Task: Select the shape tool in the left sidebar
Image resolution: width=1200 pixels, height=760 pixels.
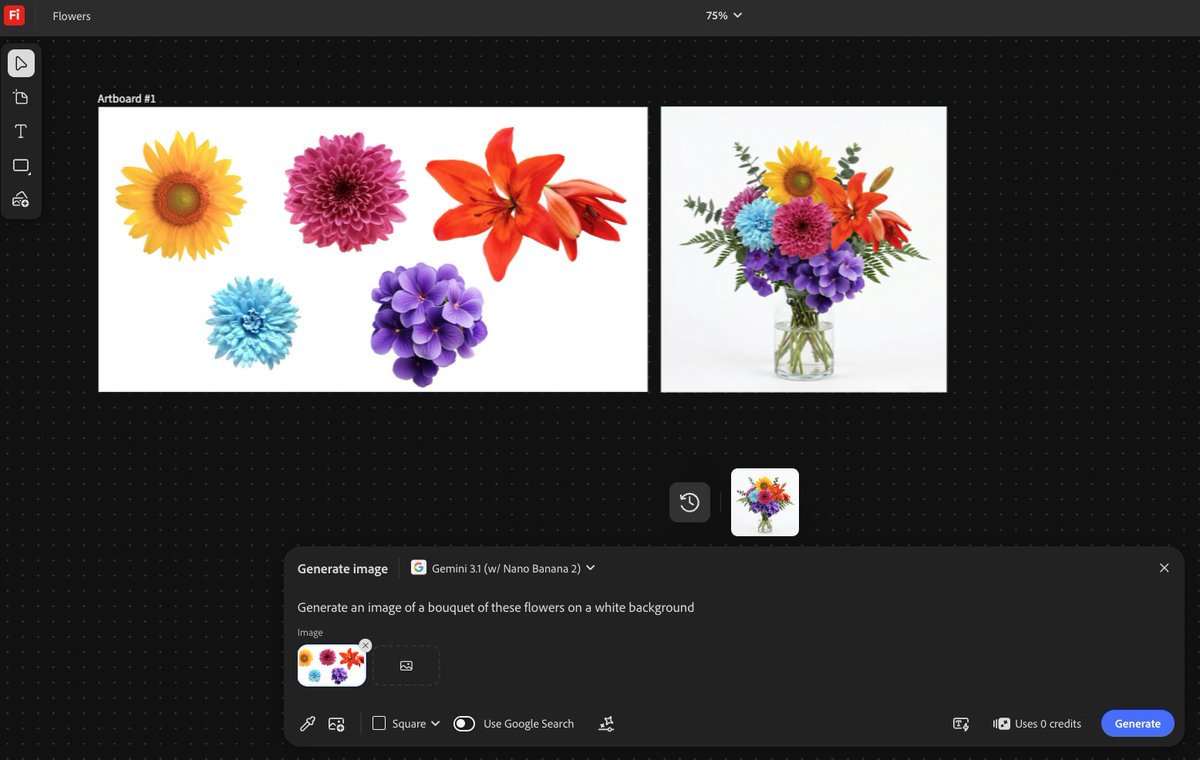Action: [x=21, y=165]
